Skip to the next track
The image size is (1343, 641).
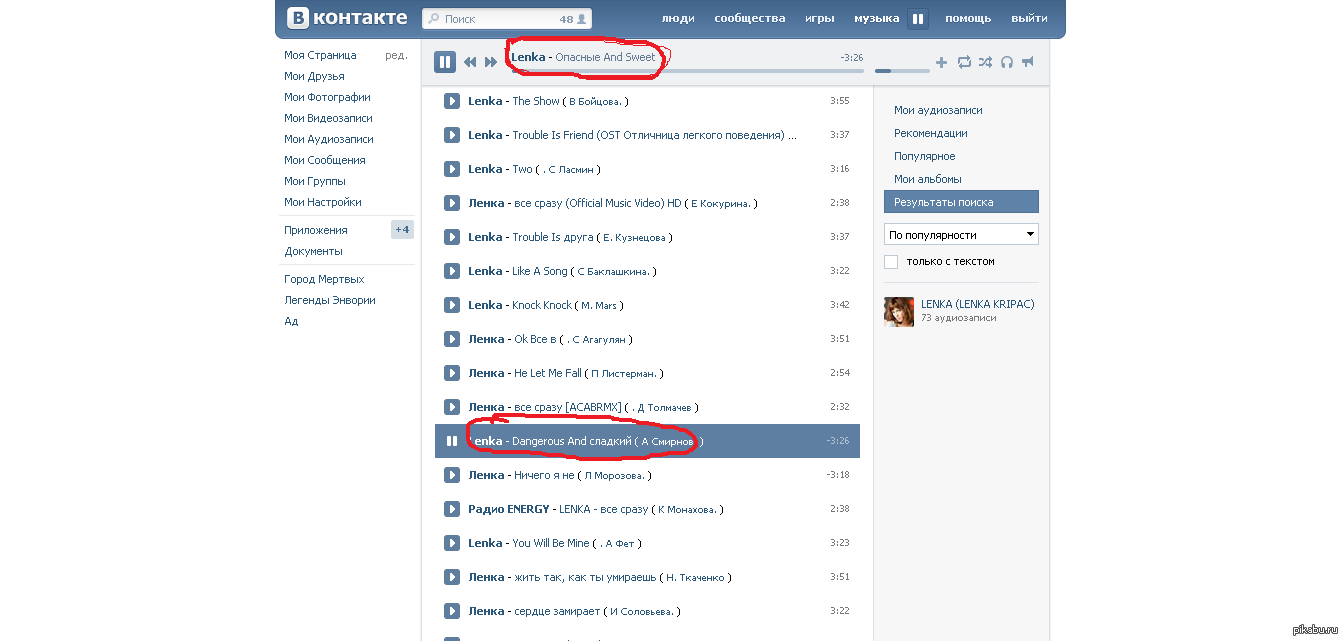tap(491, 62)
